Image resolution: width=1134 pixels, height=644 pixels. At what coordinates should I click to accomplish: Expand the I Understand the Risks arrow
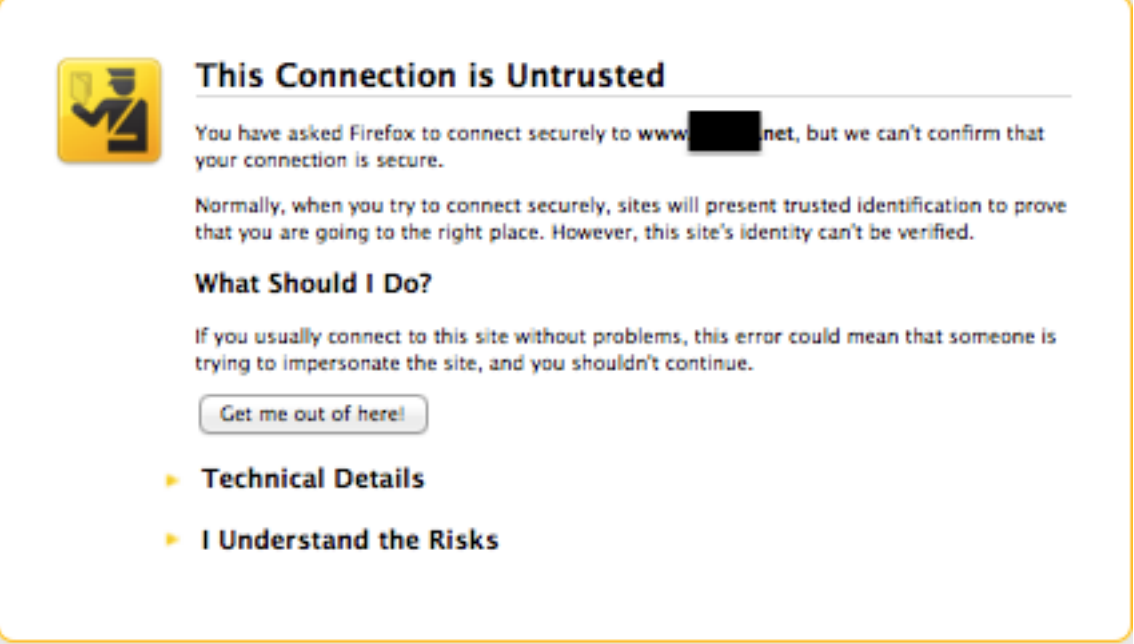172,541
